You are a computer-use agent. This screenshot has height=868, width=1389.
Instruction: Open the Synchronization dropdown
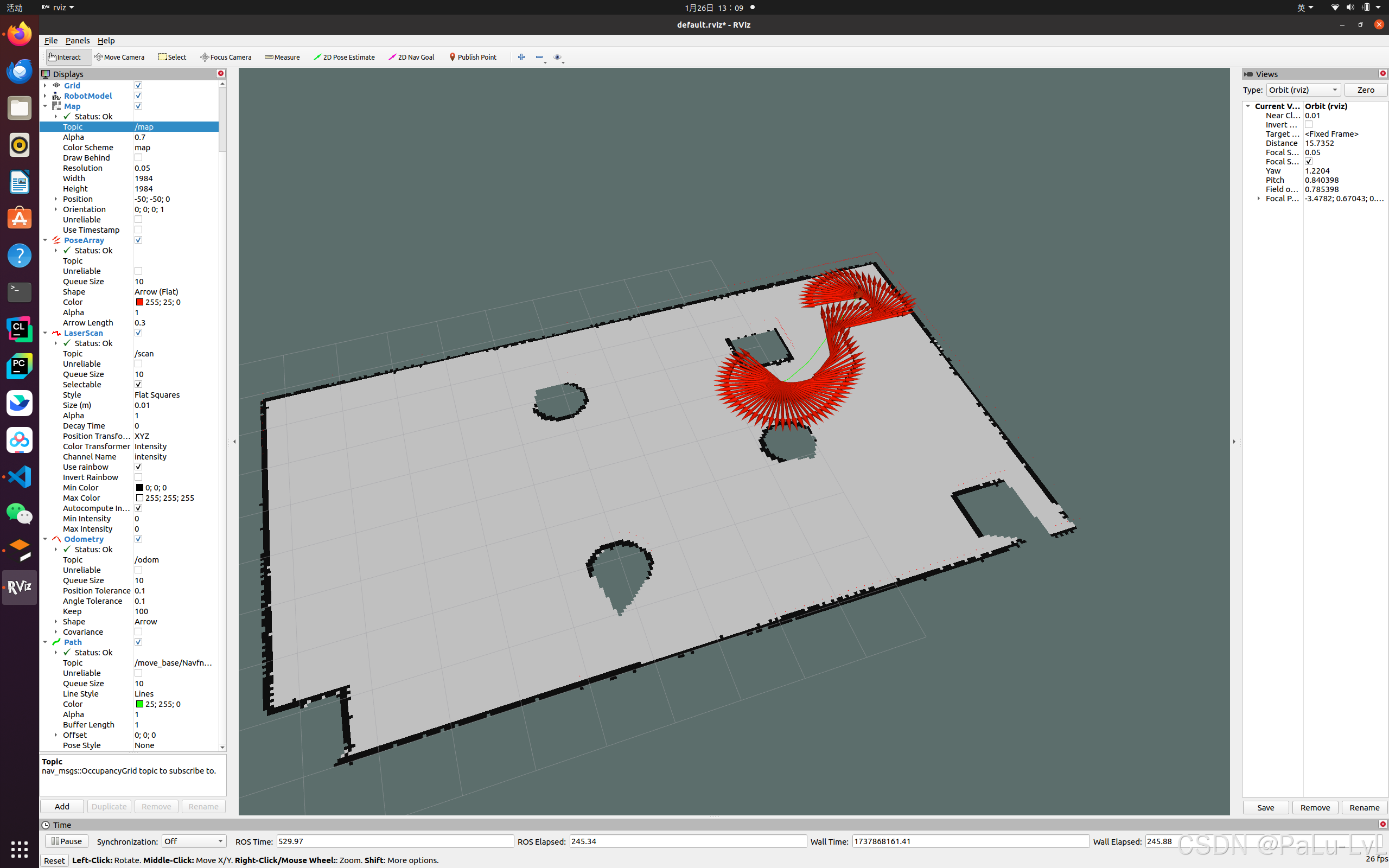[193, 841]
